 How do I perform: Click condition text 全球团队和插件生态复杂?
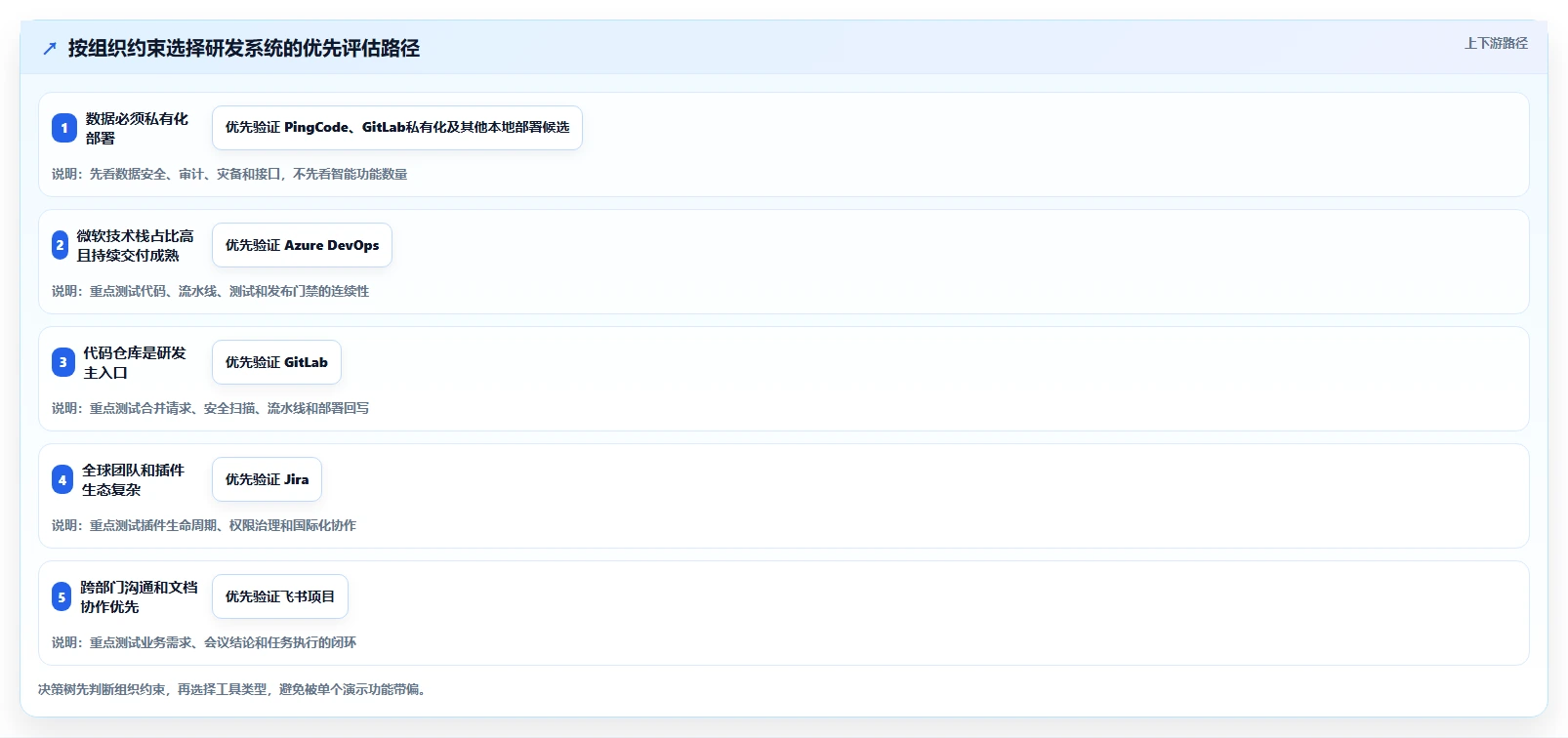pyautogui.click(x=133, y=479)
